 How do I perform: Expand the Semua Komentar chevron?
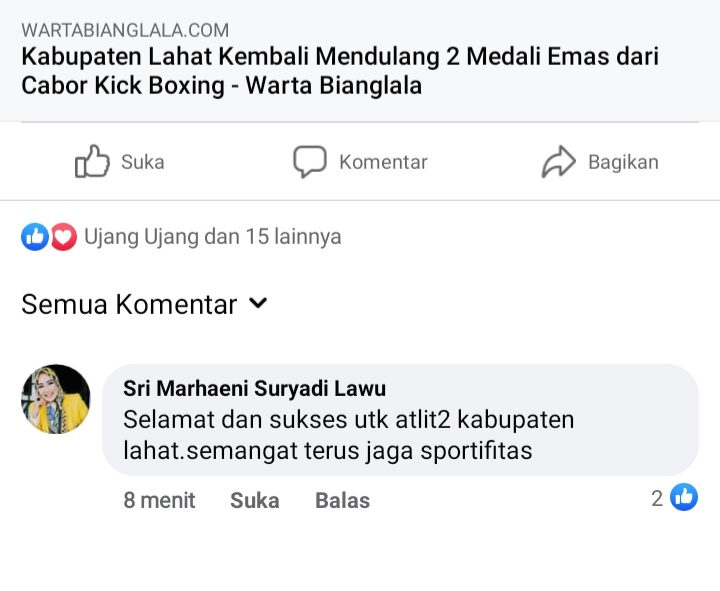point(258,303)
